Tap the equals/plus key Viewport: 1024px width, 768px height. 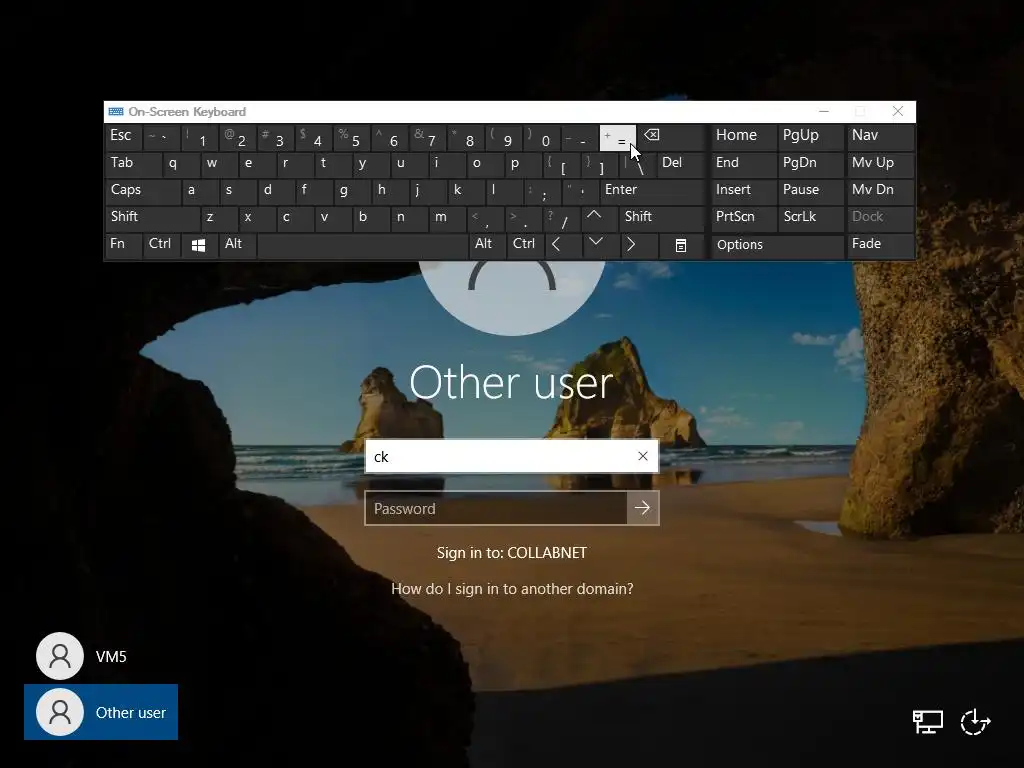click(x=617, y=137)
